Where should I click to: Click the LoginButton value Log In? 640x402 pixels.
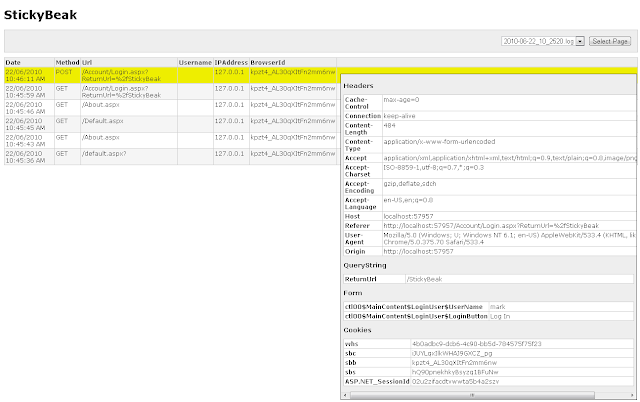click(x=500, y=316)
